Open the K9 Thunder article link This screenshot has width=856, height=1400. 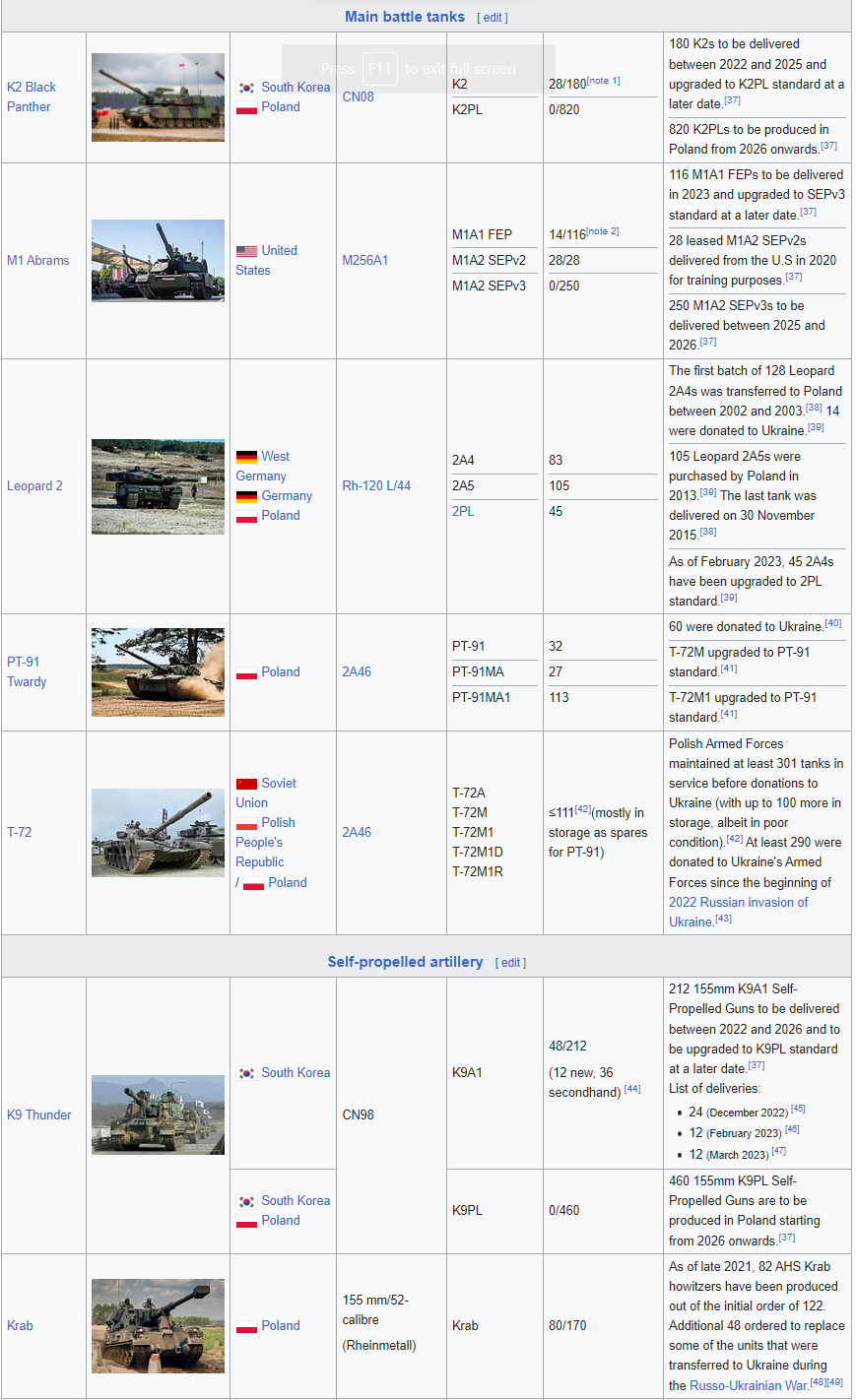tap(39, 1114)
